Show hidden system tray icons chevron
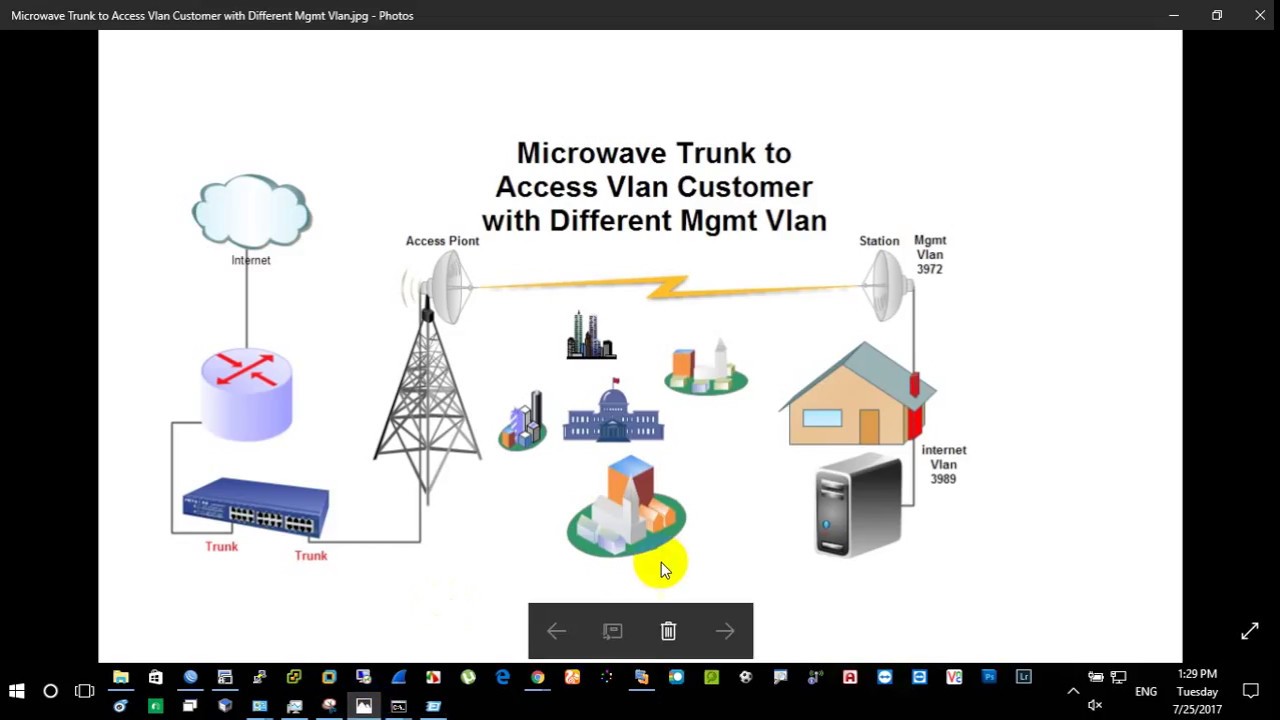 1073,691
